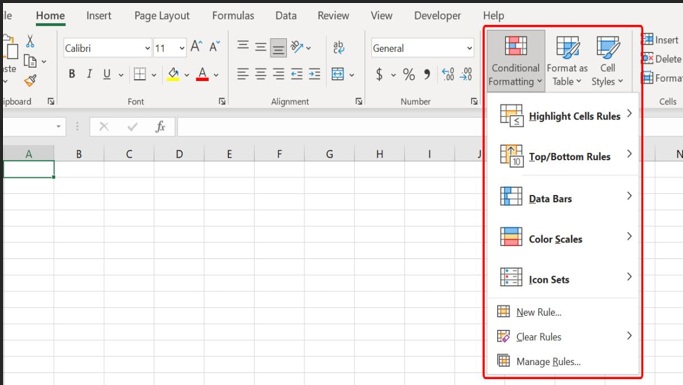Click the Wrap Text icon

pos(338,47)
